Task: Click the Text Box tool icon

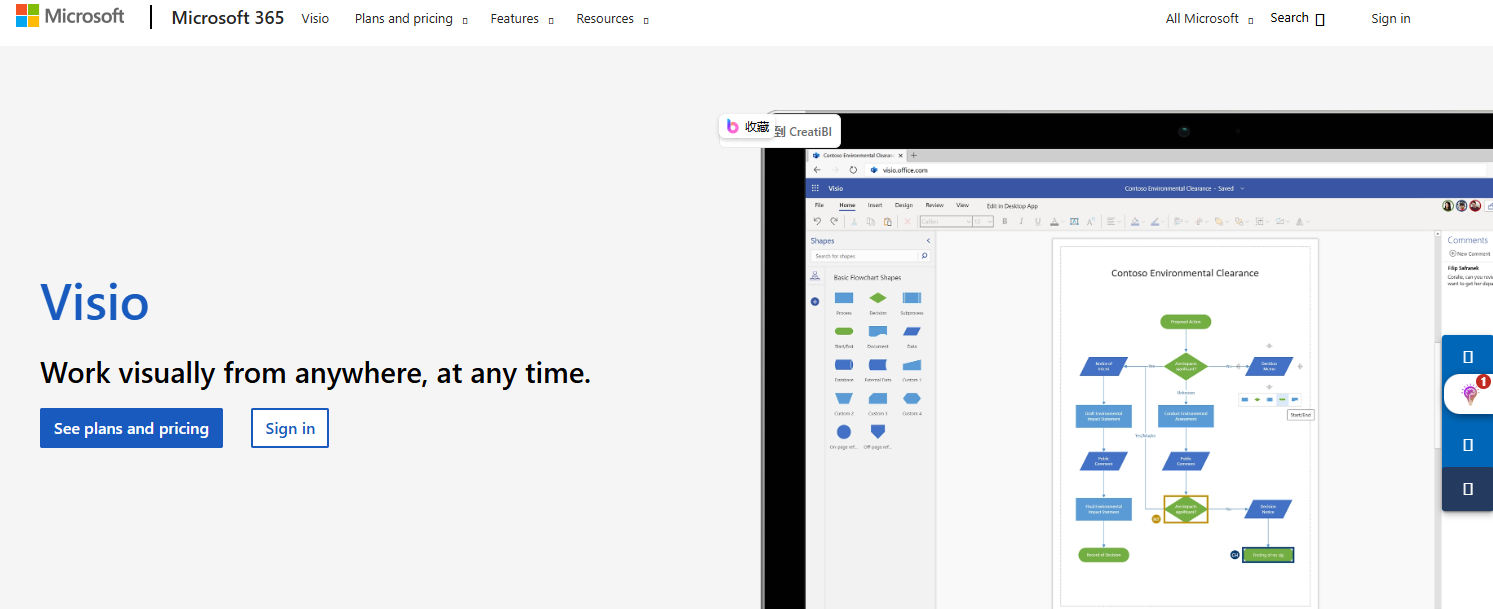Action: pyautogui.click(x=1074, y=222)
